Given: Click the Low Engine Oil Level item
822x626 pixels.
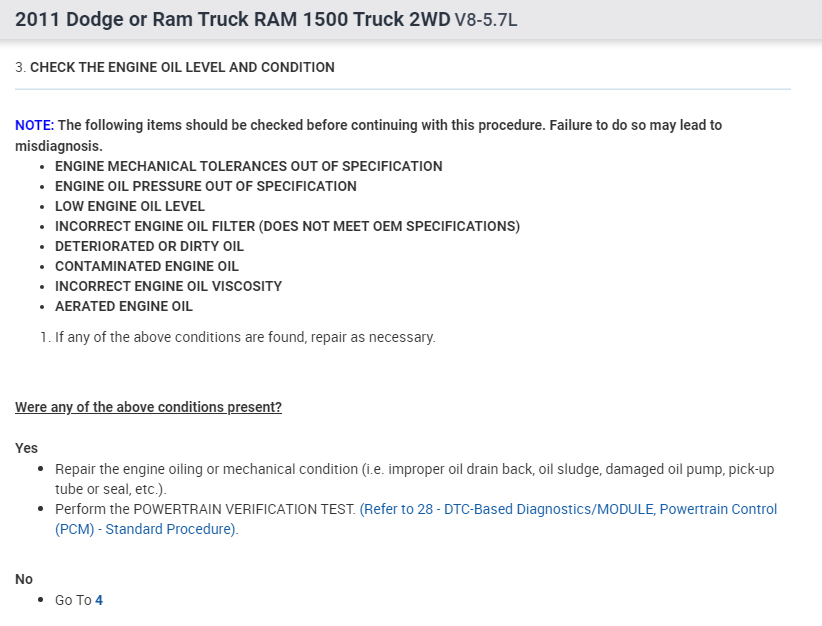Looking at the screenshot, I should [x=130, y=206].
